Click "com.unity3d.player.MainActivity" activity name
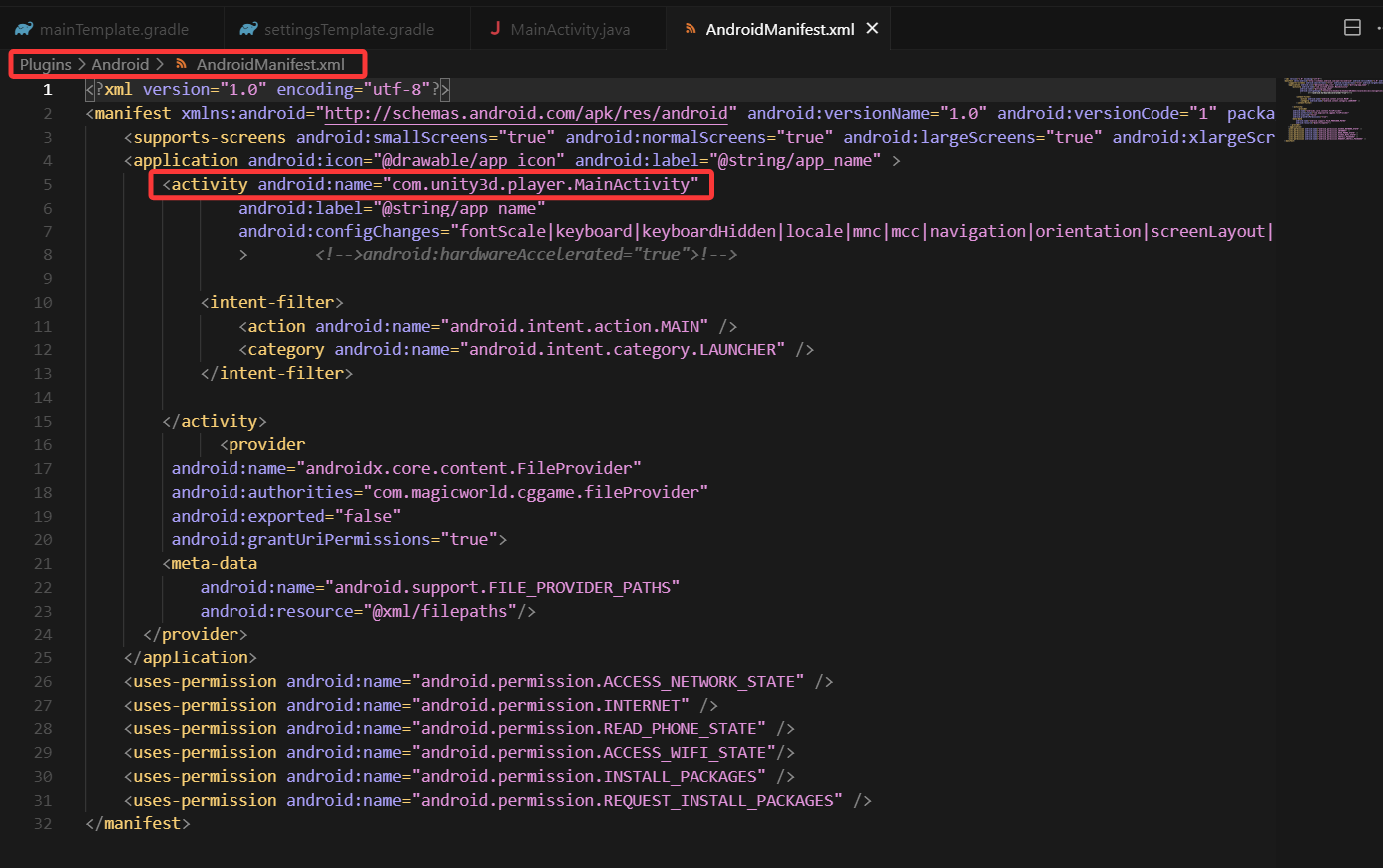 click(541, 184)
